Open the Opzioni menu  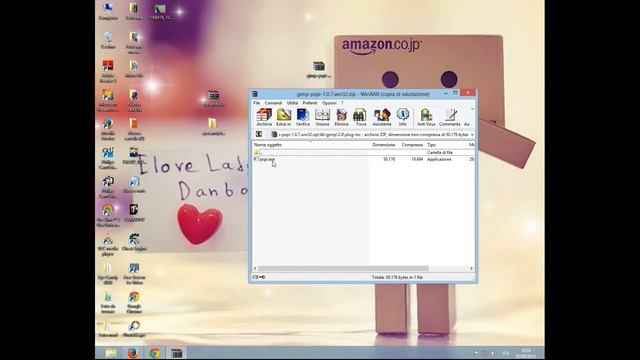[x=329, y=103]
